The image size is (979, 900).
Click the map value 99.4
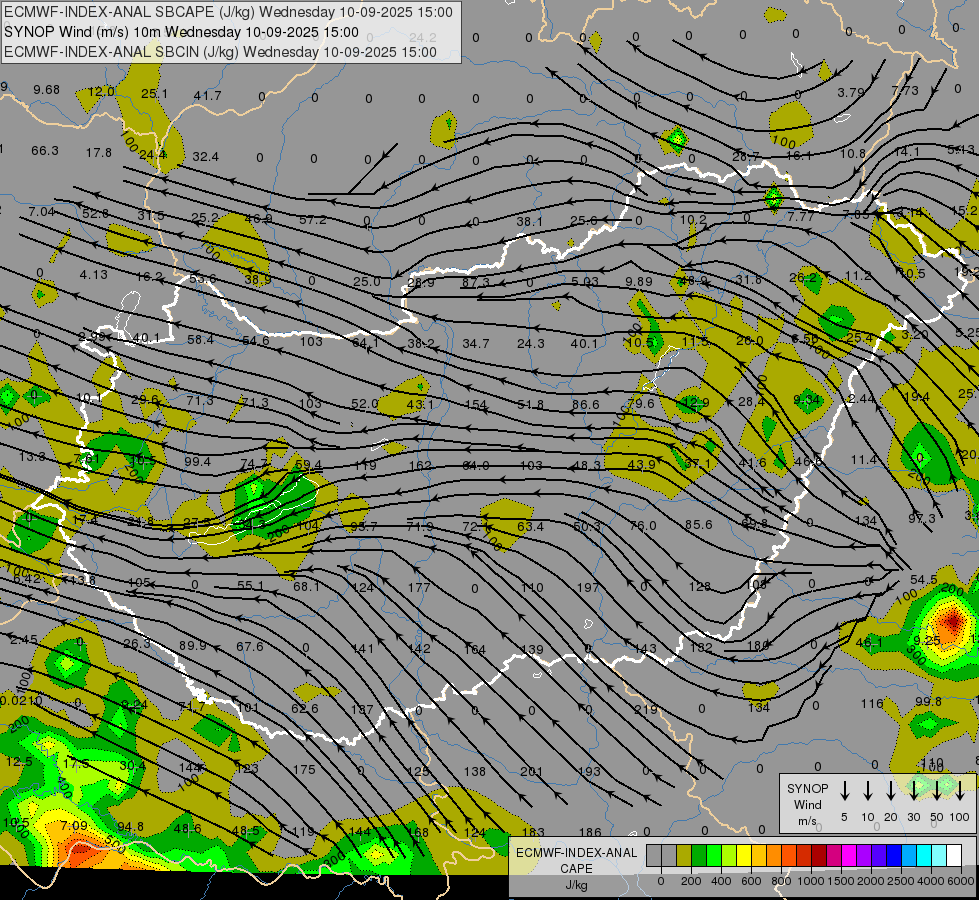coord(197,462)
